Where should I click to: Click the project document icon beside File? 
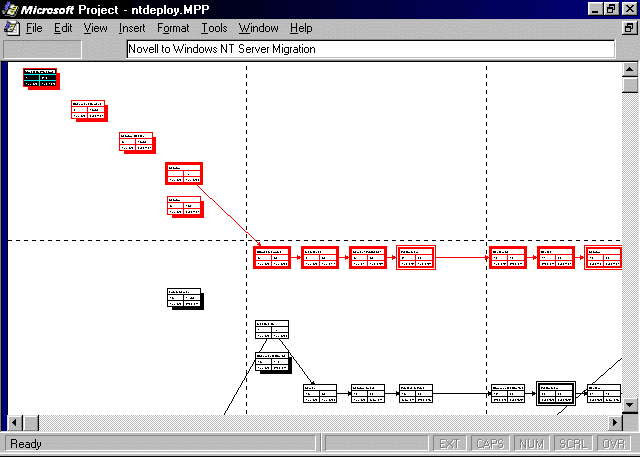(x=10, y=28)
